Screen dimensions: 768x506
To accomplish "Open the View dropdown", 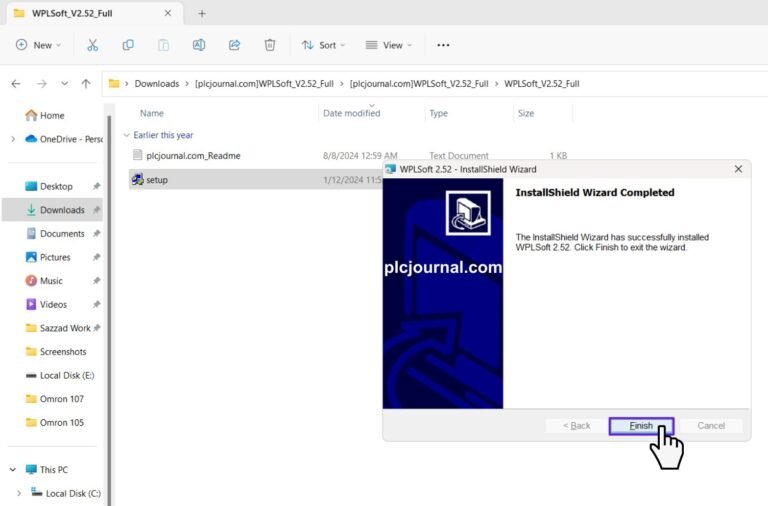I will [x=389, y=45].
